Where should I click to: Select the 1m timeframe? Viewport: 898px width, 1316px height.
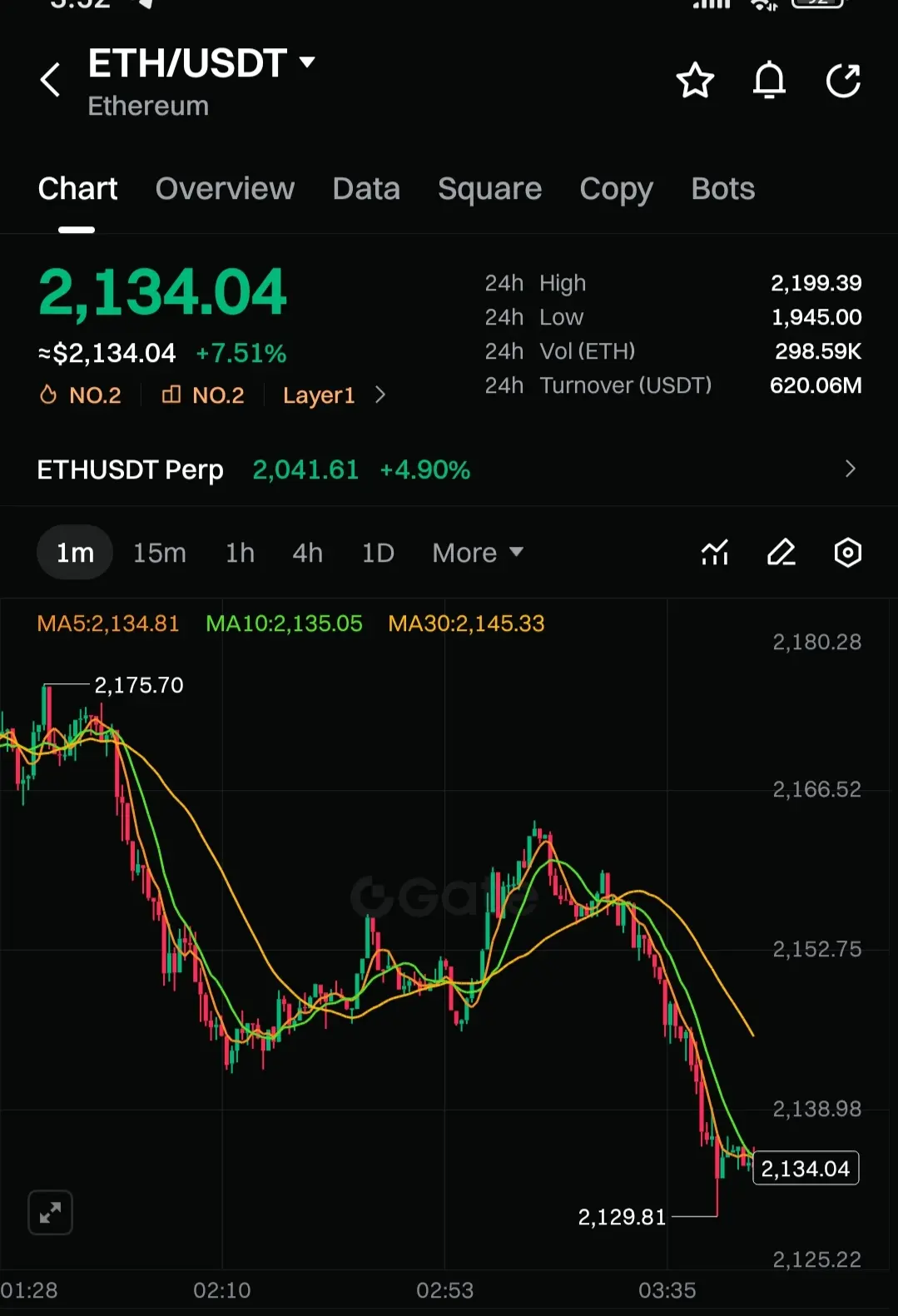coord(75,553)
